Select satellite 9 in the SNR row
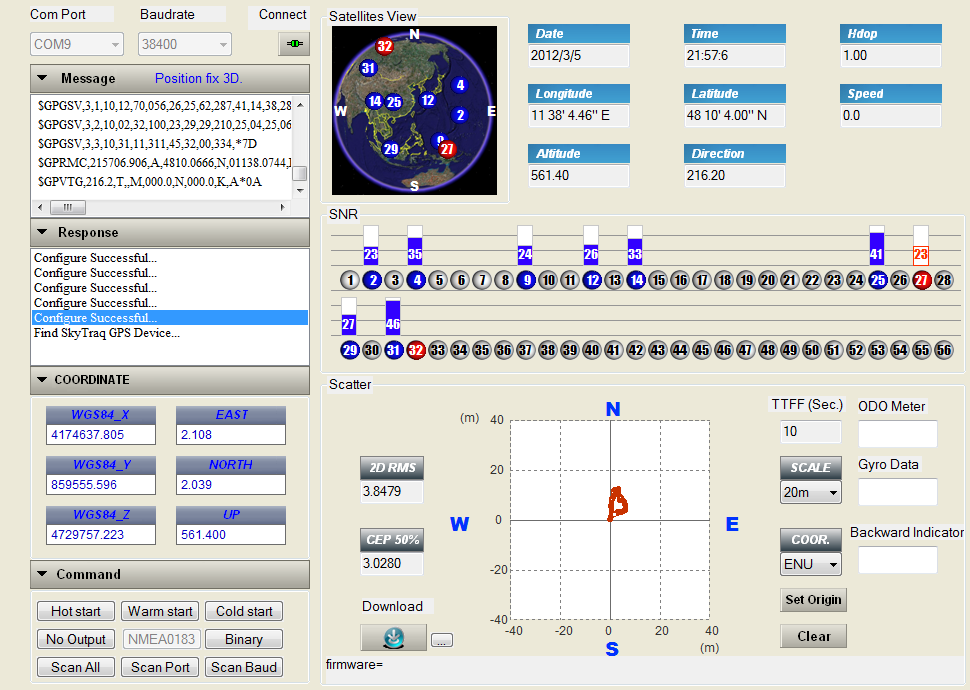 tap(526, 280)
